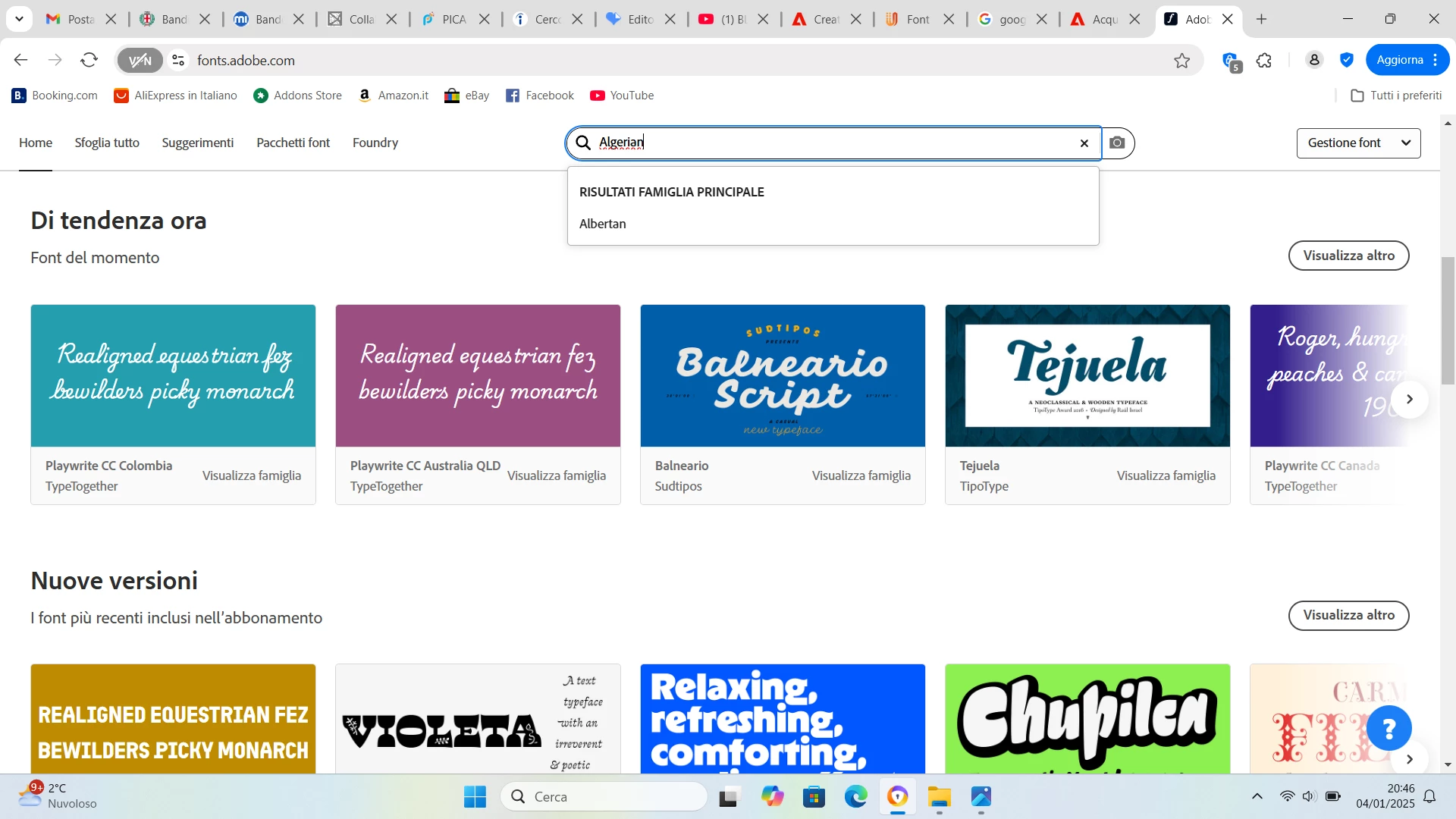Open File Explorer from the taskbar
1456x819 pixels.
tap(939, 797)
